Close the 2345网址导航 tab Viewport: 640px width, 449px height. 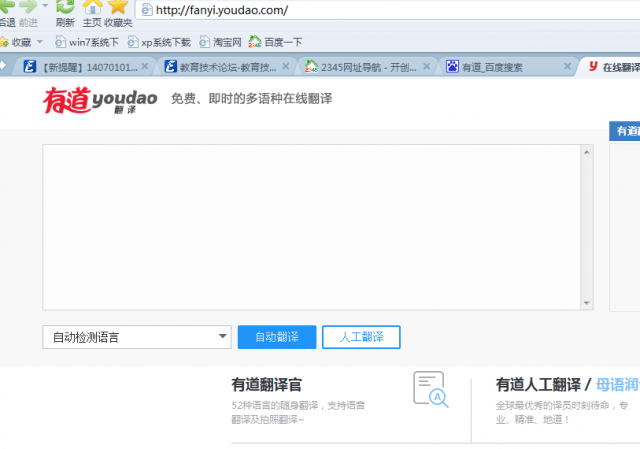(x=427, y=67)
